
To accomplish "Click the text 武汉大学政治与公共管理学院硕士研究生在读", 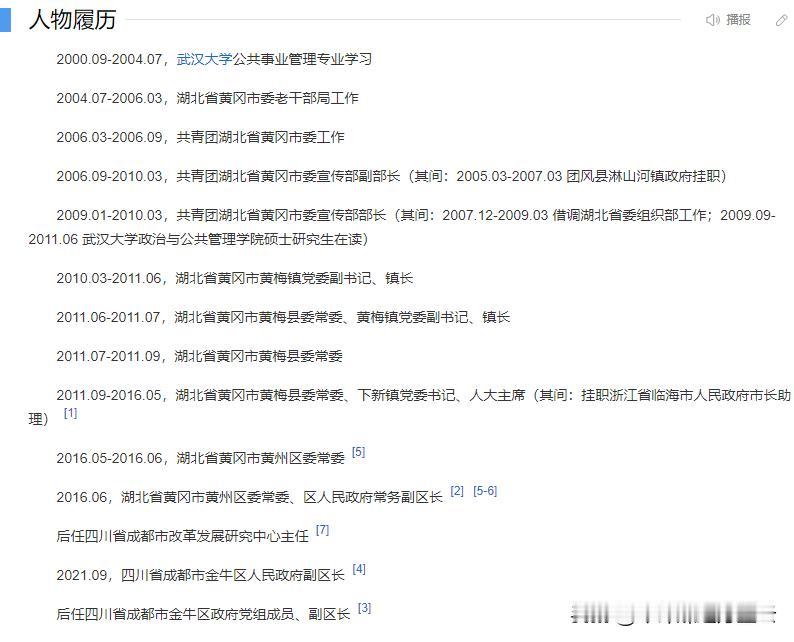I will [222, 239].
